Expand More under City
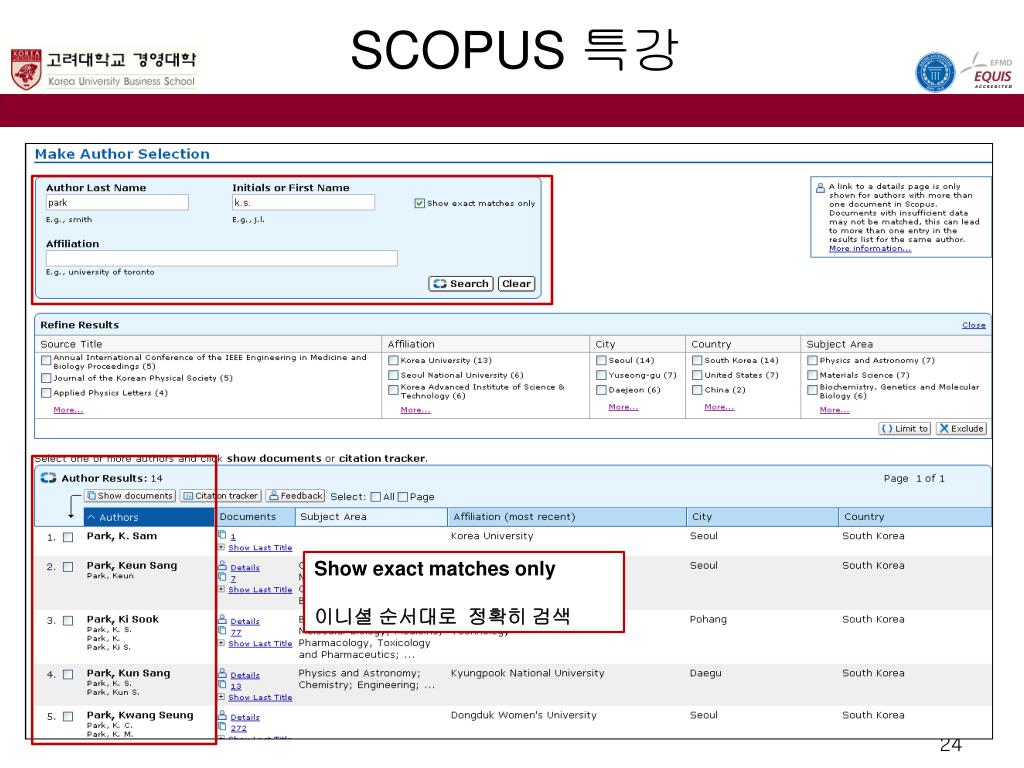 [623, 408]
